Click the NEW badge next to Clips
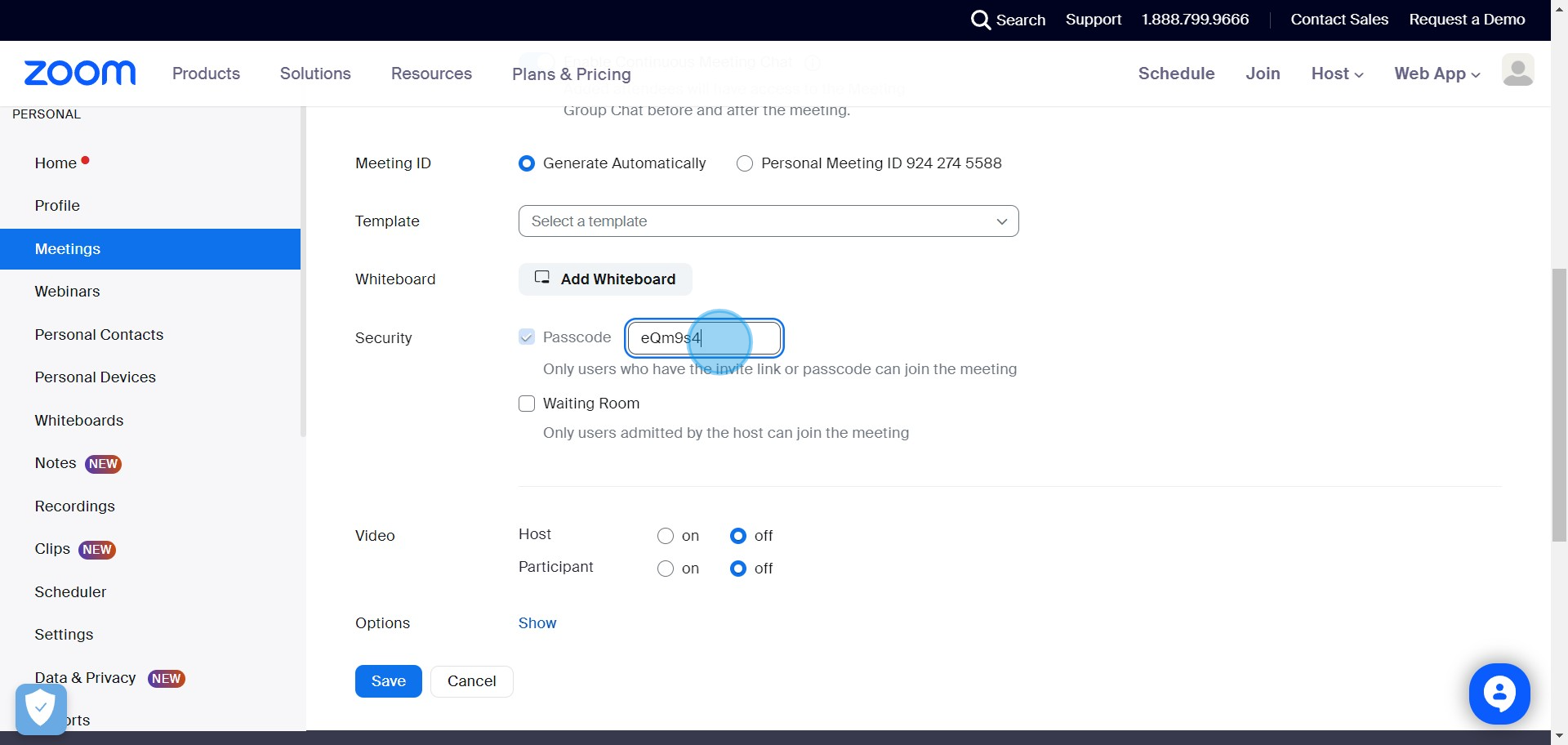1568x745 pixels. tap(97, 550)
